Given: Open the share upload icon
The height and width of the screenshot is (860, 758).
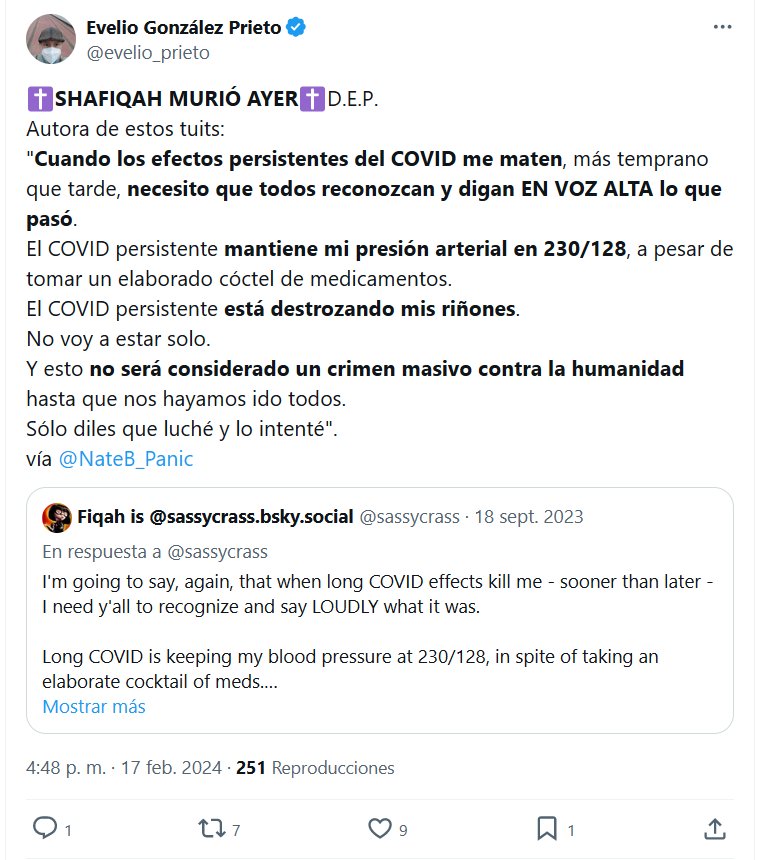Looking at the screenshot, I should [715, 829].
